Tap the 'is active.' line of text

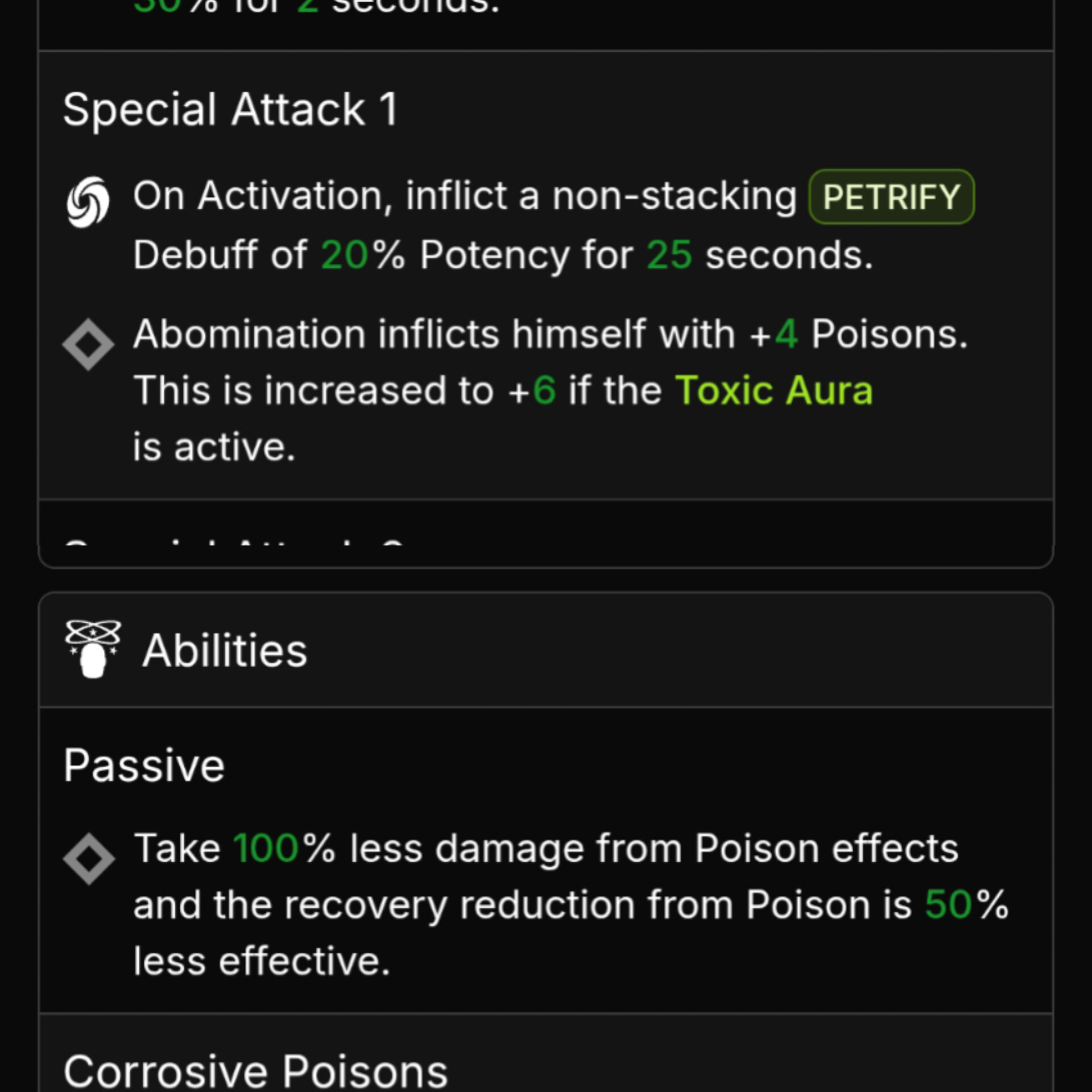point(214,447)
